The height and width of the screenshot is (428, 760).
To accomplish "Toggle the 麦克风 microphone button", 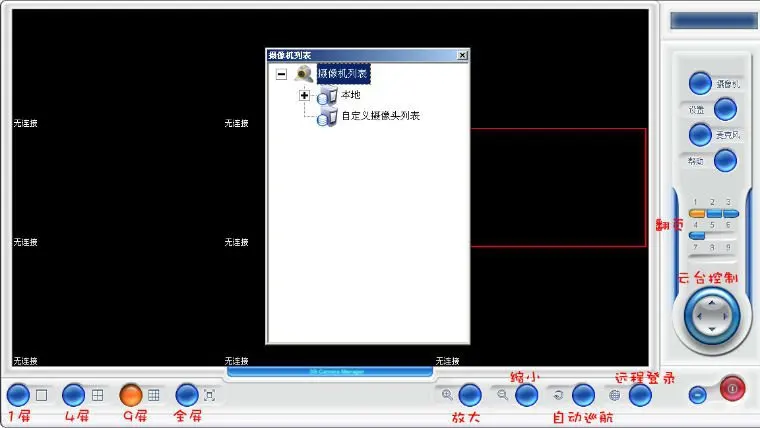I will (700, 135).
